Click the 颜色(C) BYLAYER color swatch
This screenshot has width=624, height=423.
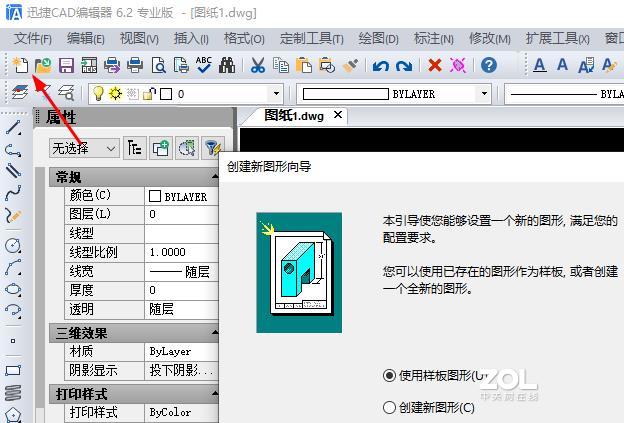[155, 196]
